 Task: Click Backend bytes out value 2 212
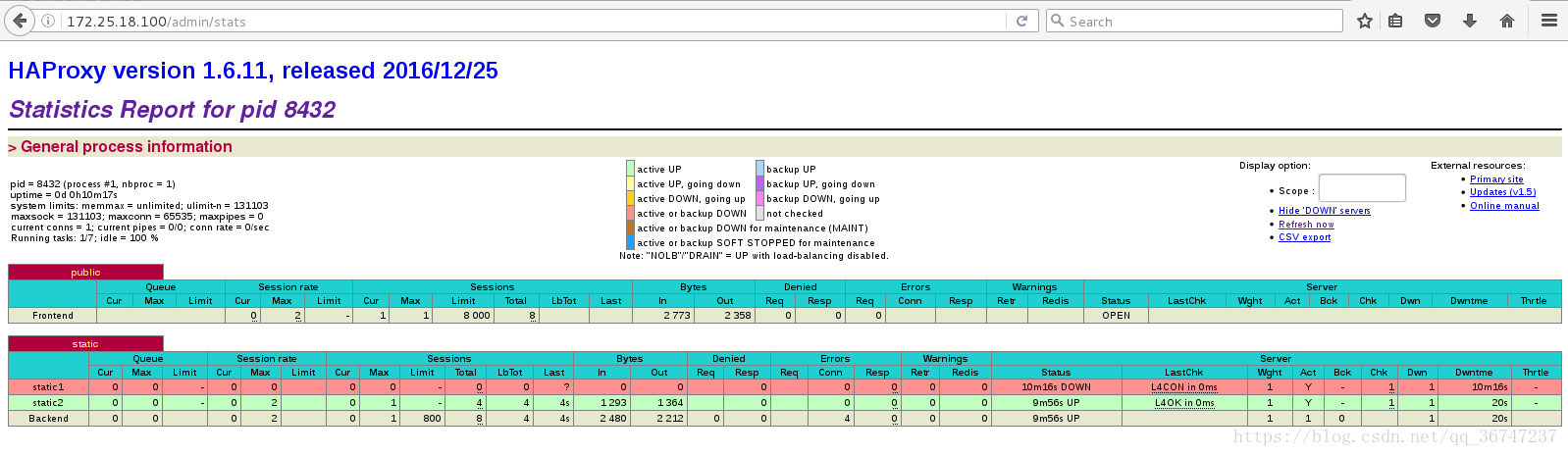(670, 419)
